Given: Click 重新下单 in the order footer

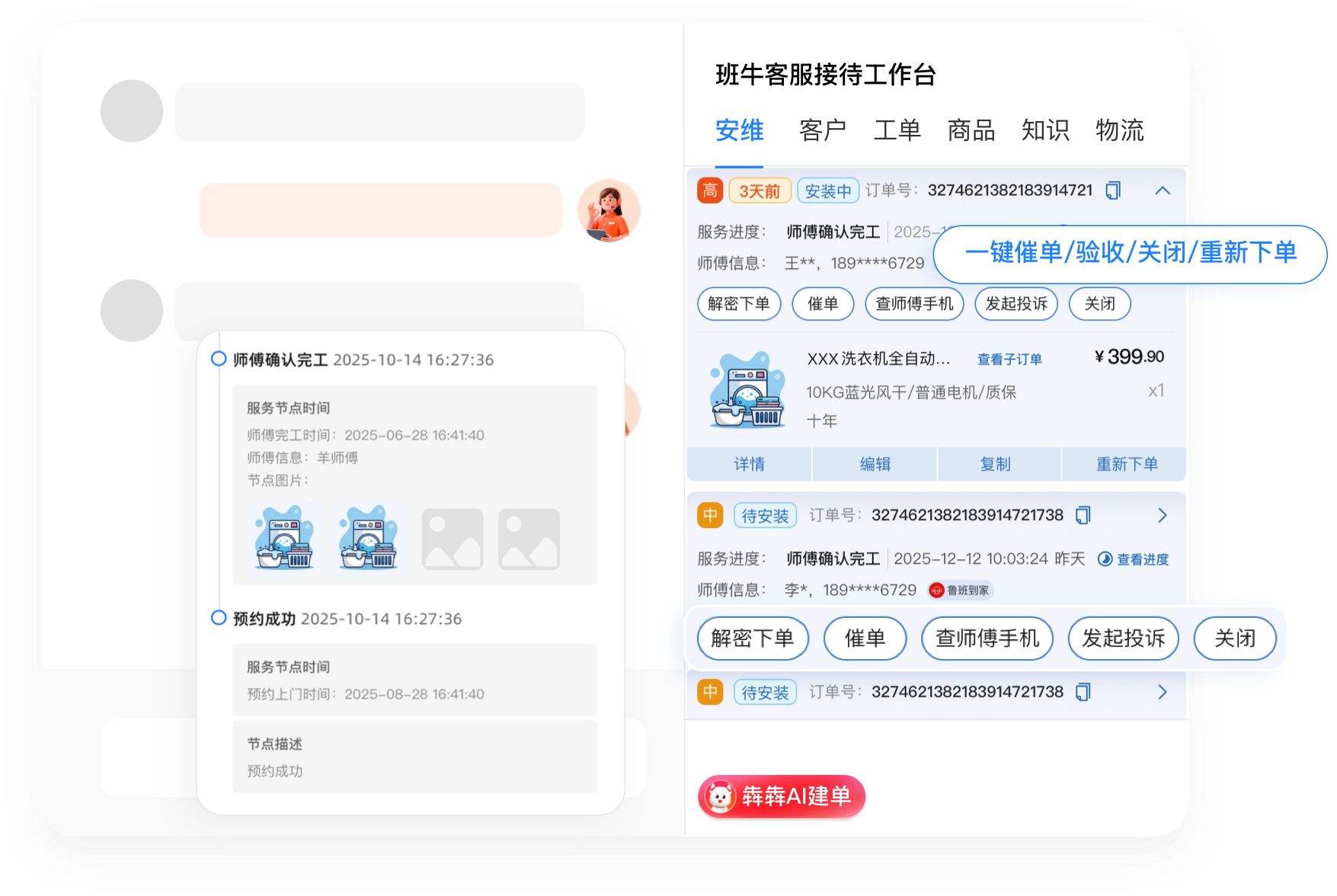Looking at the screenshot, I should (x=1124, y=464).
